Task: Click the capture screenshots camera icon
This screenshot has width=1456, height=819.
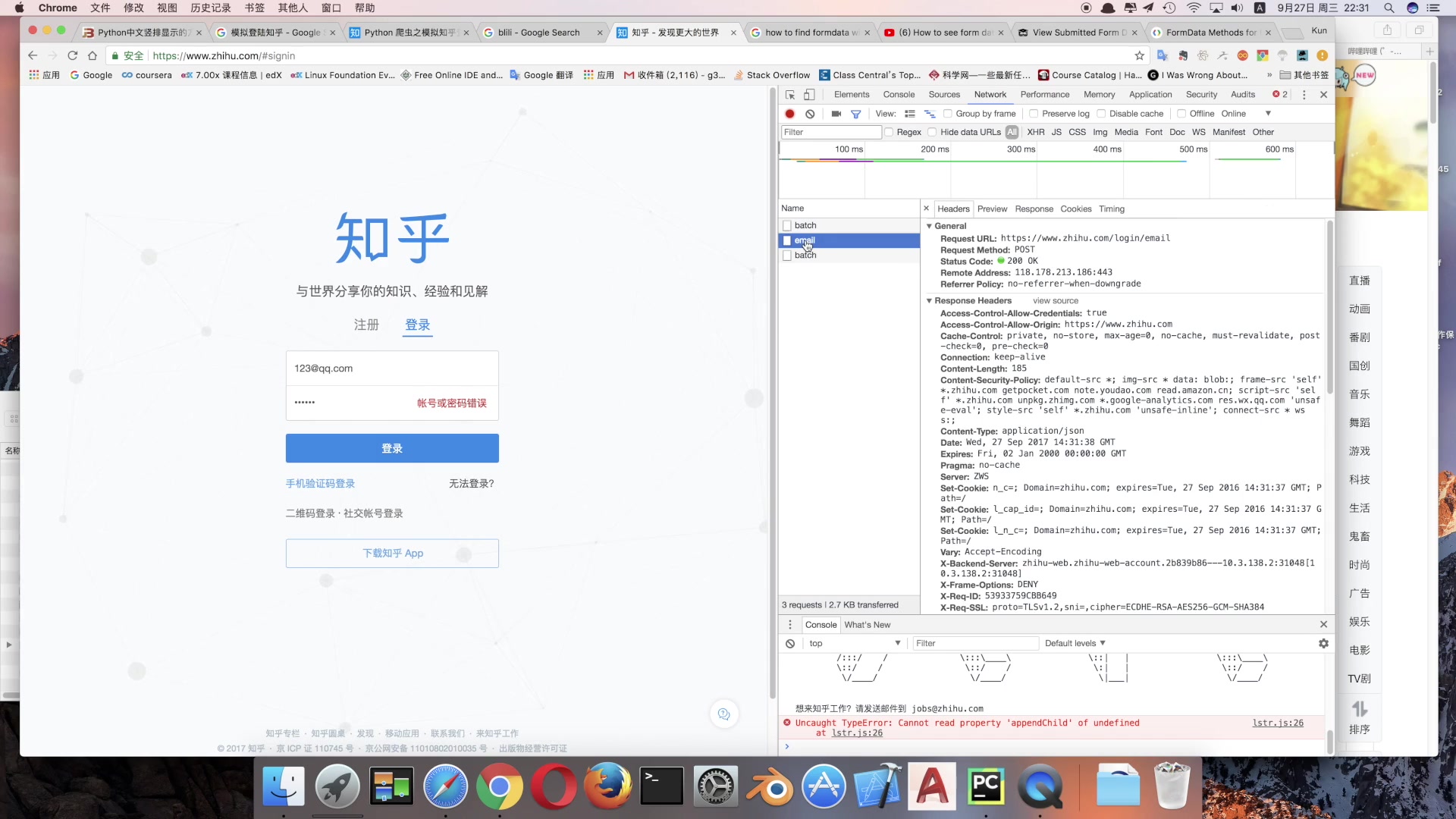Action: click(836, 114)
